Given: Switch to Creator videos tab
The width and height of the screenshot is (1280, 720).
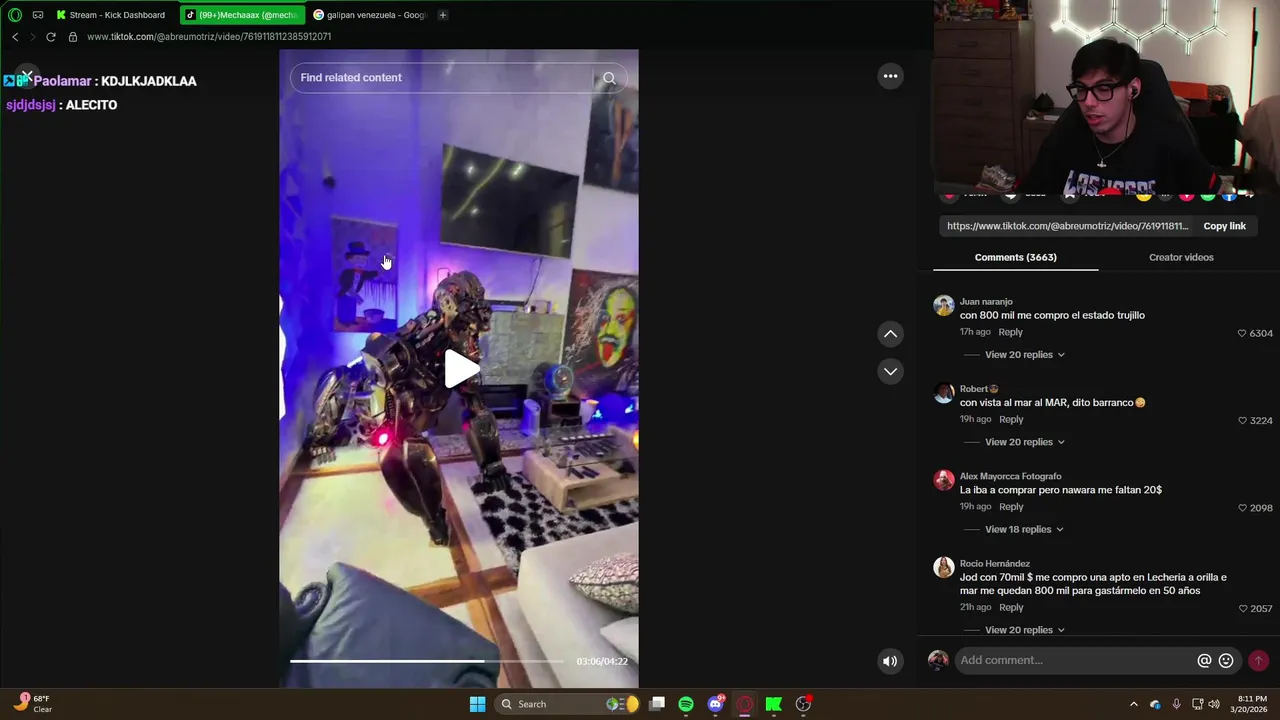Looking at the screenshot, I should click(x=1181, y=258).
